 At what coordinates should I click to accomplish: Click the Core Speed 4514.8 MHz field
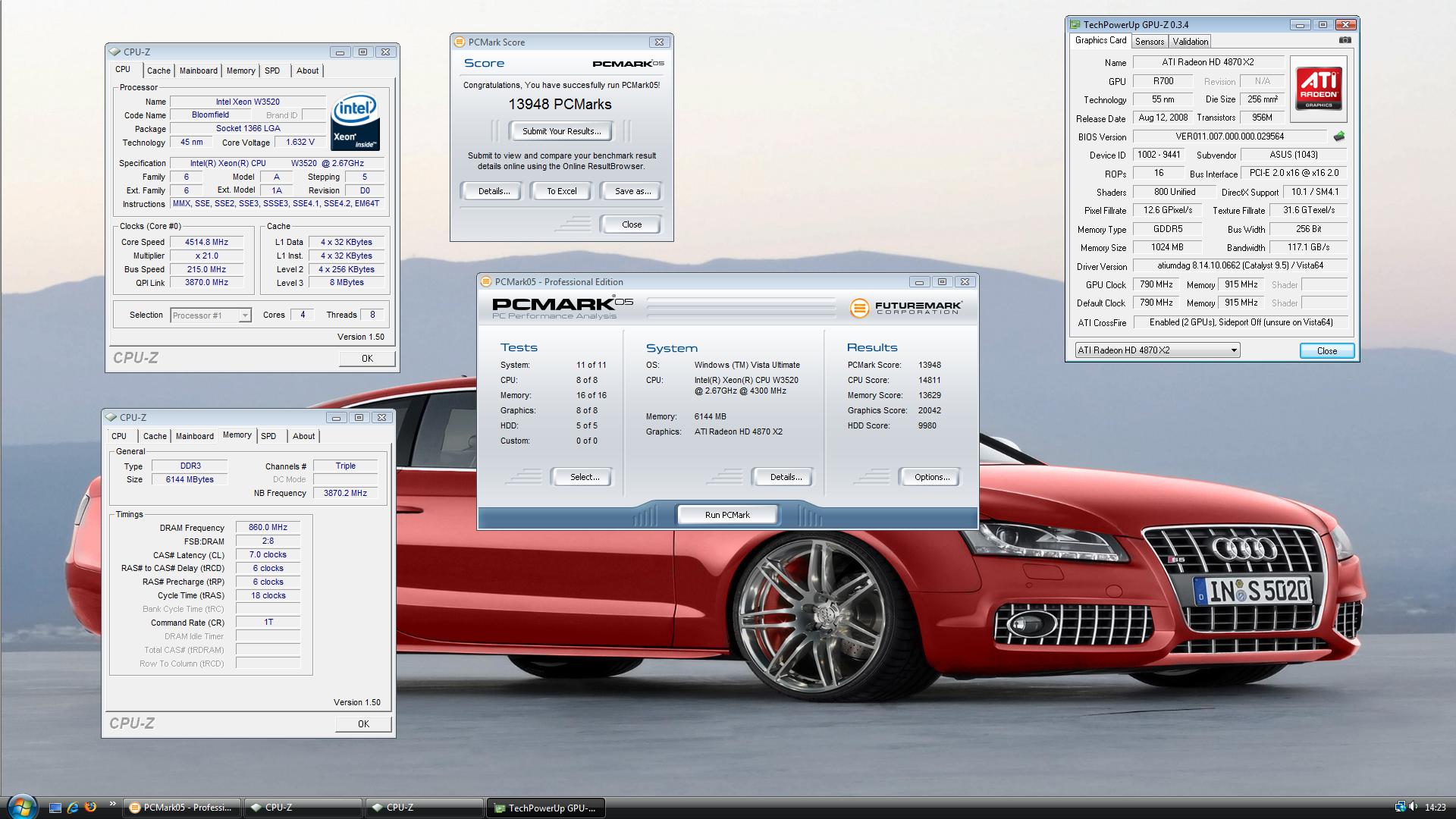[x=206, y=242]
